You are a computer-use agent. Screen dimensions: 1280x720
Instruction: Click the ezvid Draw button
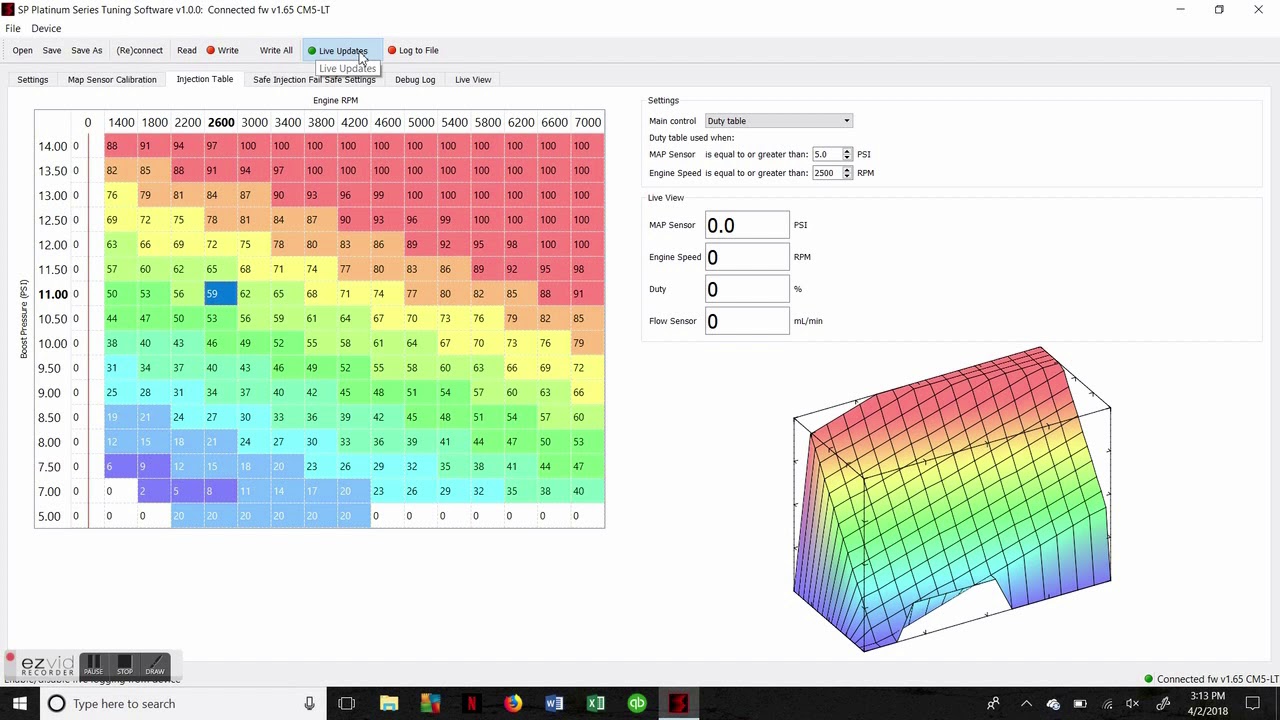(155, 665)
